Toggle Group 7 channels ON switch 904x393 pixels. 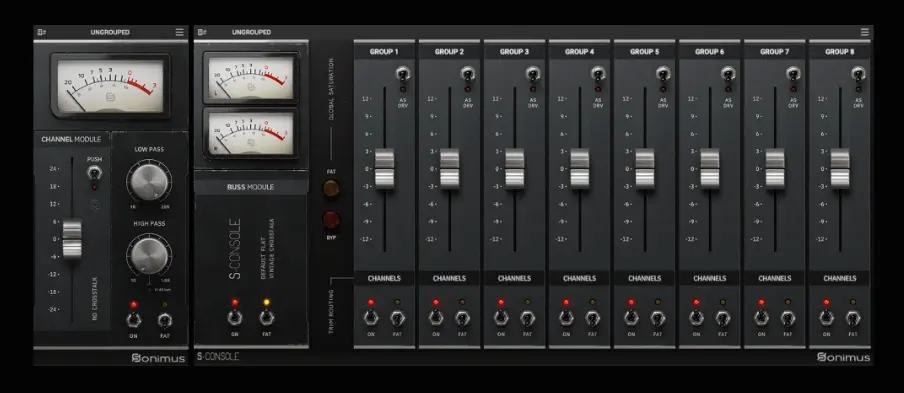762,318
